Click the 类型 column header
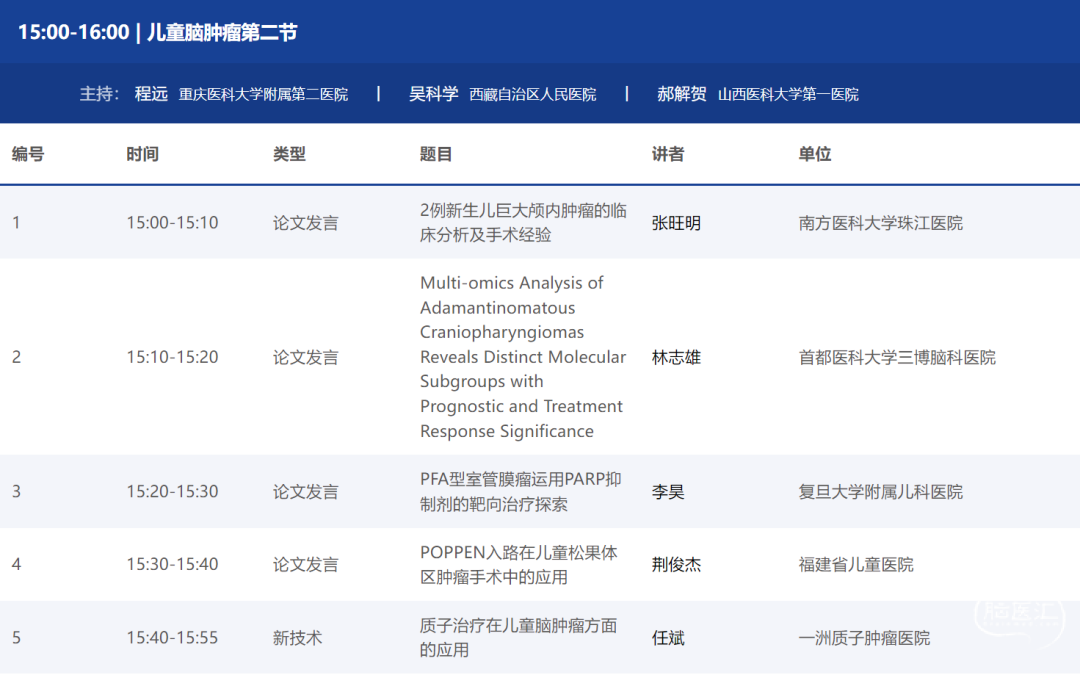Screen dimensions: 1080x675 click(x=289, y=154)
